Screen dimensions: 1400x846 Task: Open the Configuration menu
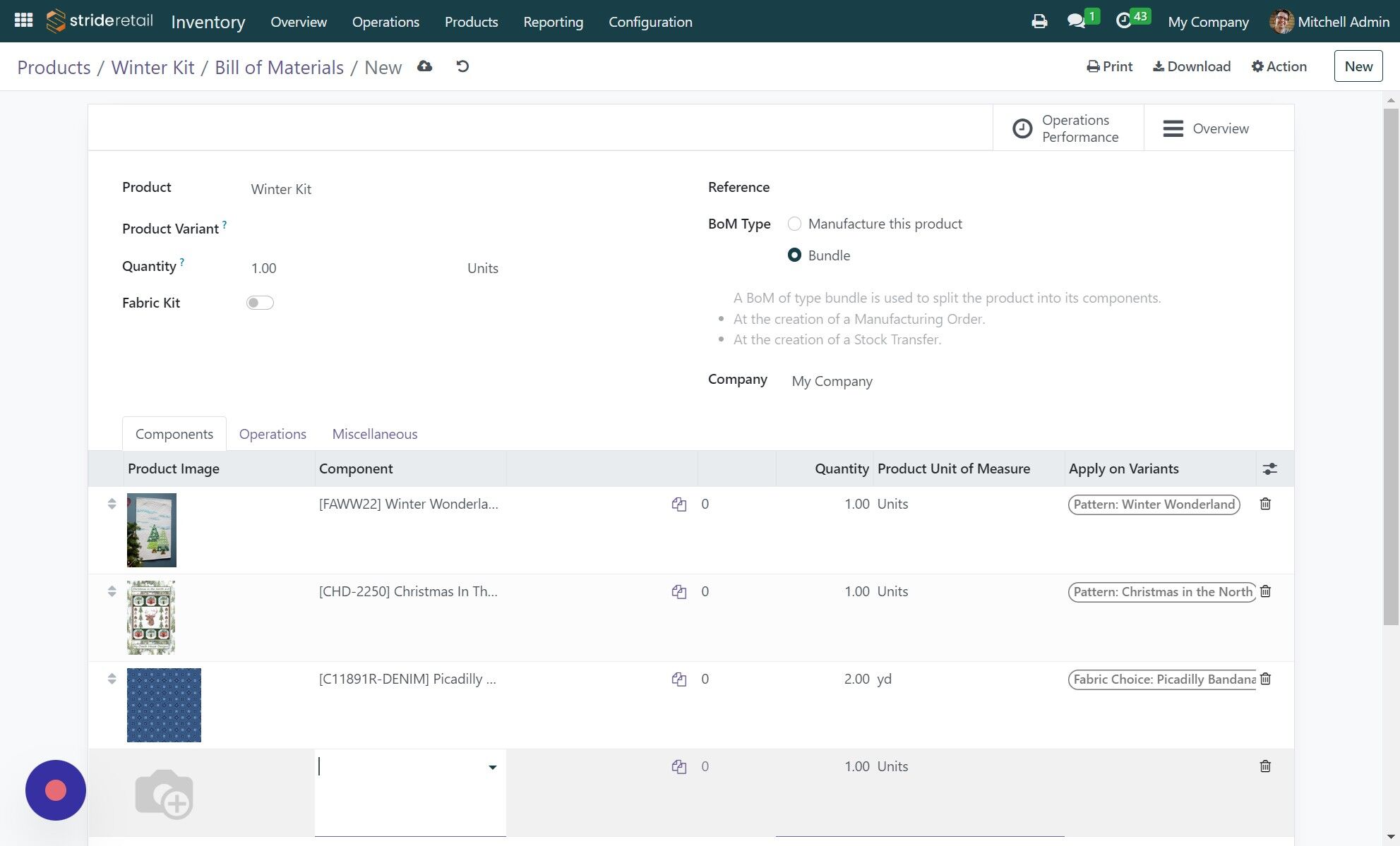pyautogui.click(x=650, y=22)
